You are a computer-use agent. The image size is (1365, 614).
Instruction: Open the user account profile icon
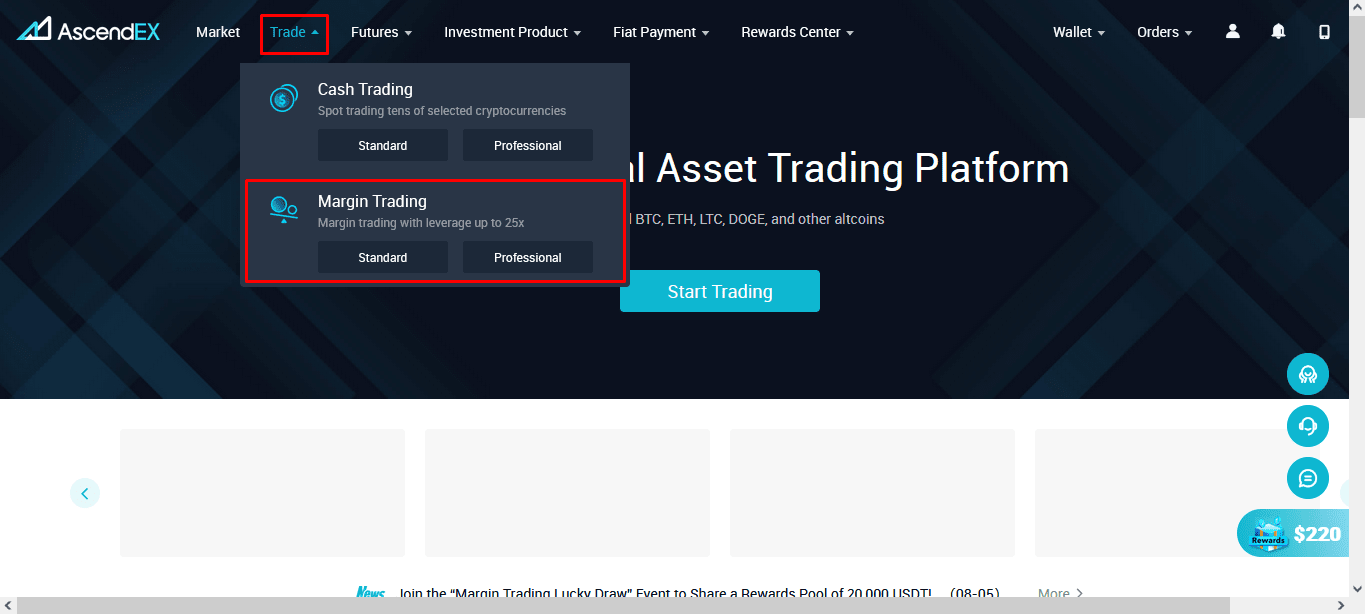point(1232,32)
